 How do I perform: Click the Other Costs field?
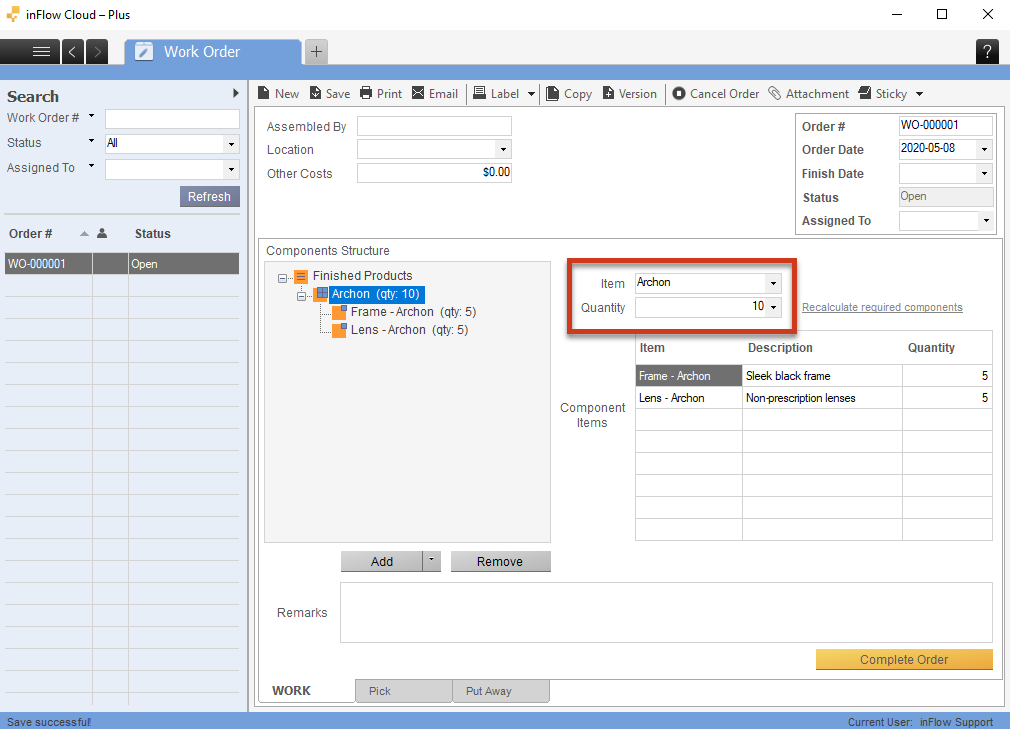[x=434, y=173]
